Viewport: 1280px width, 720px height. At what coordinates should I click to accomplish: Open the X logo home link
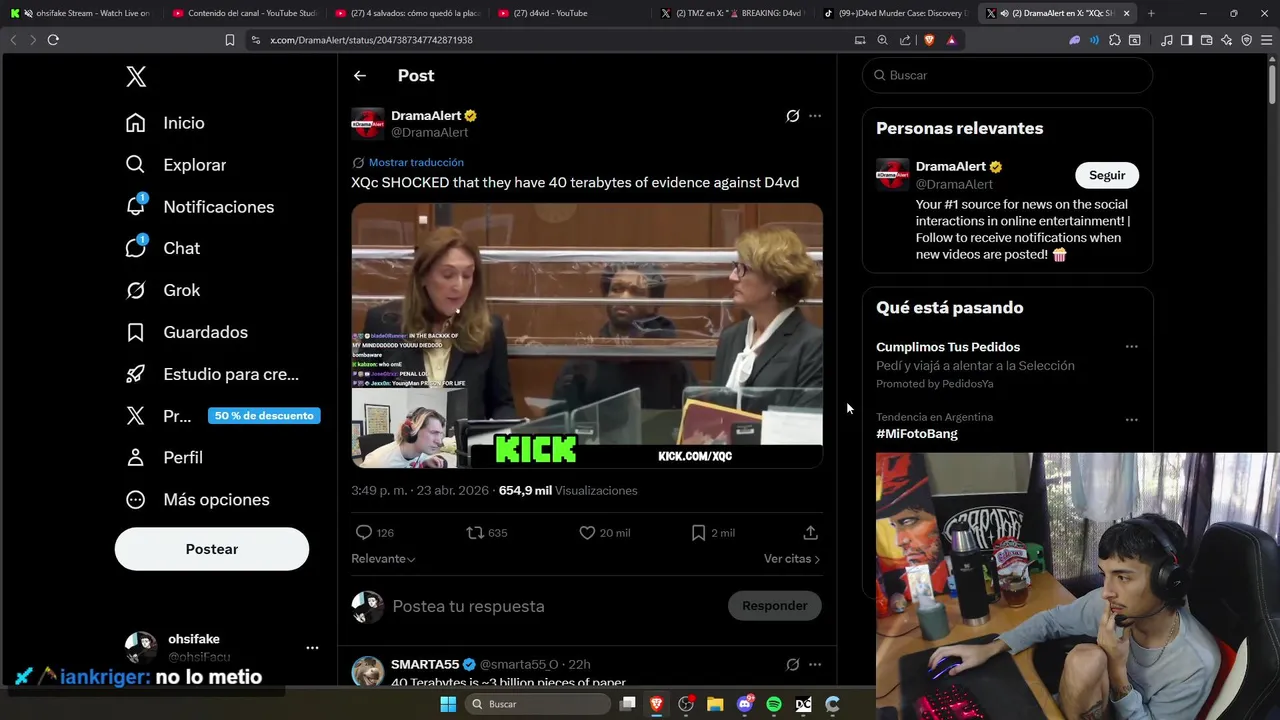pos(136,77)
